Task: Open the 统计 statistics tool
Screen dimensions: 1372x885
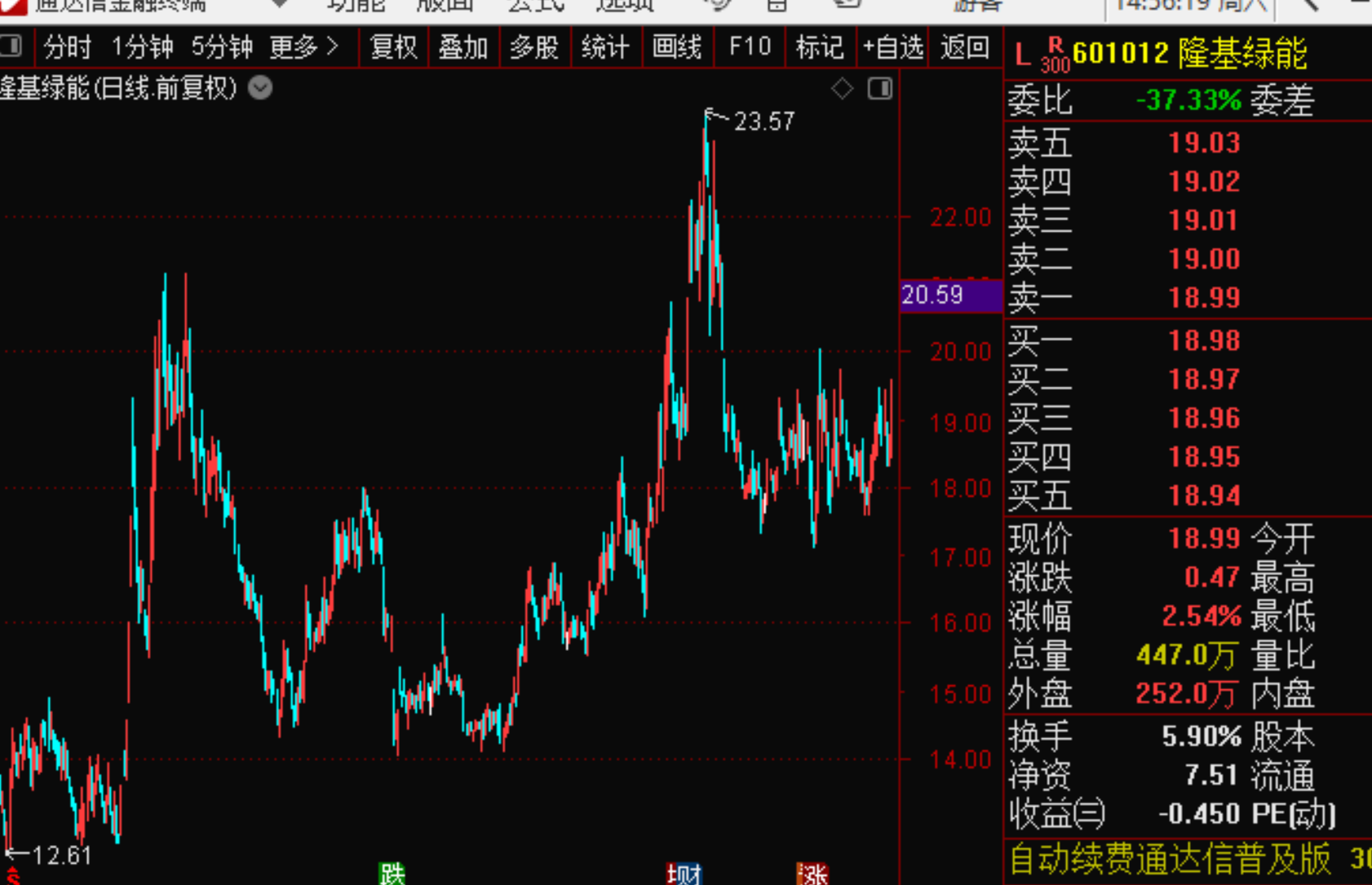Action: point(605,47)
